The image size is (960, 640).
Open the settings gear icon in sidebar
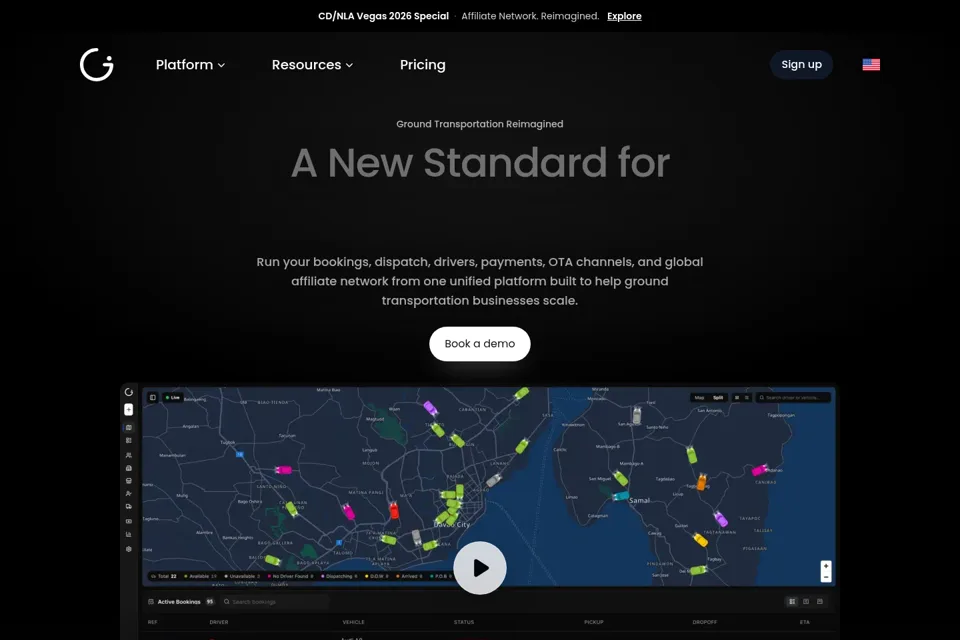(129, 549)
